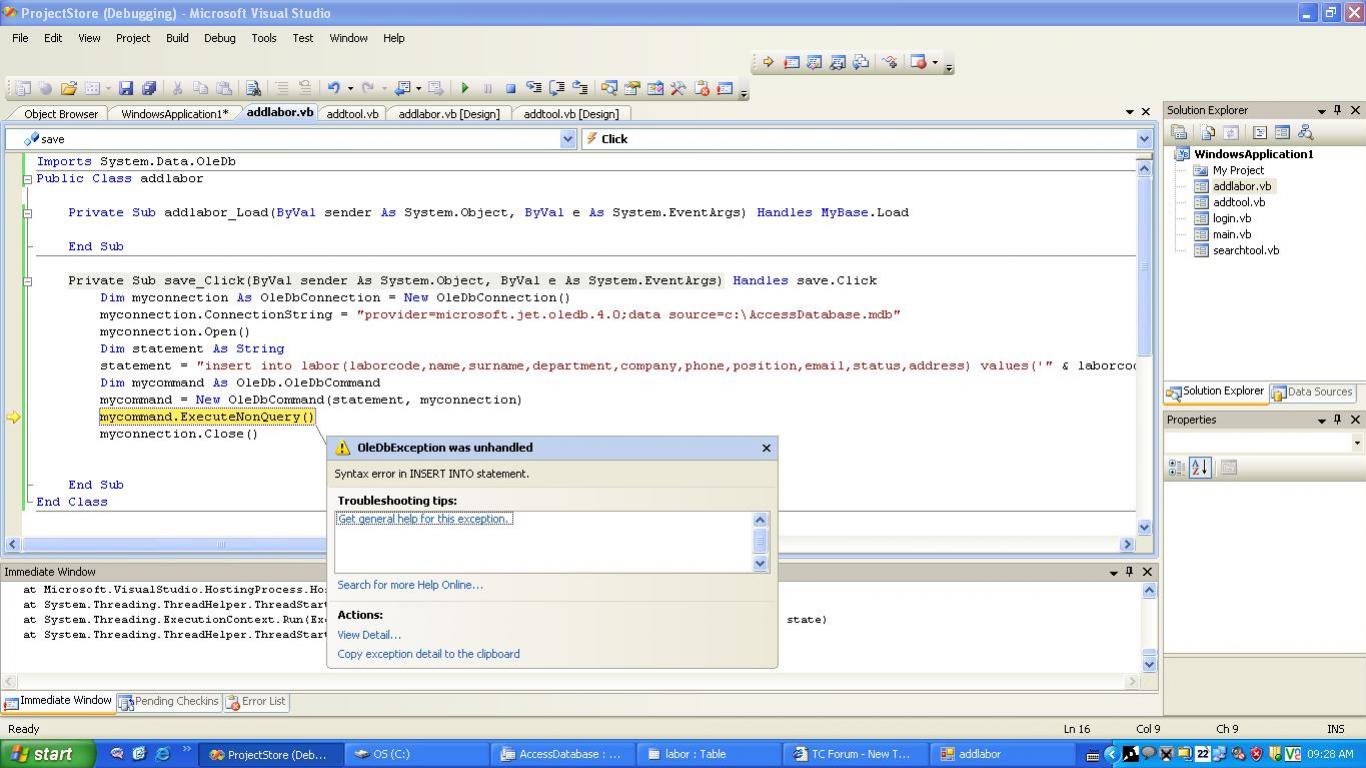Stop debugging with the square stop icon
The height and width of the screenshot is (768, 1366).
pyautogui.click(x=510, y=89)
